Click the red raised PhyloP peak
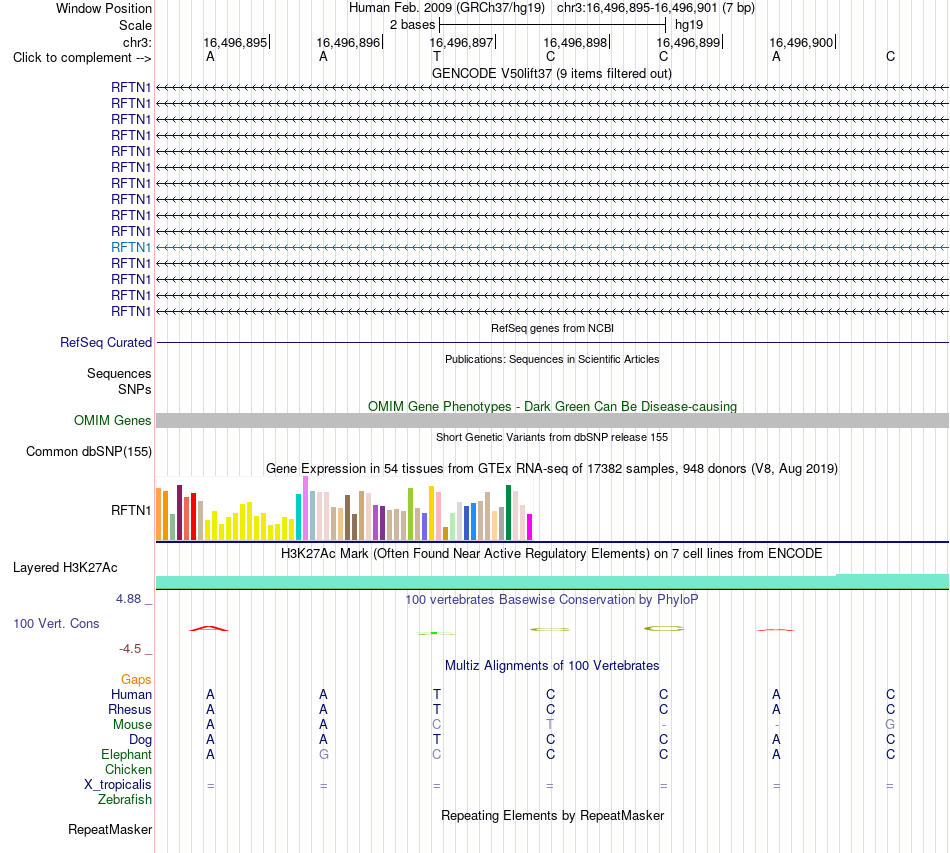The height and width of the screenshot is (853, 950). coord(209,628)
